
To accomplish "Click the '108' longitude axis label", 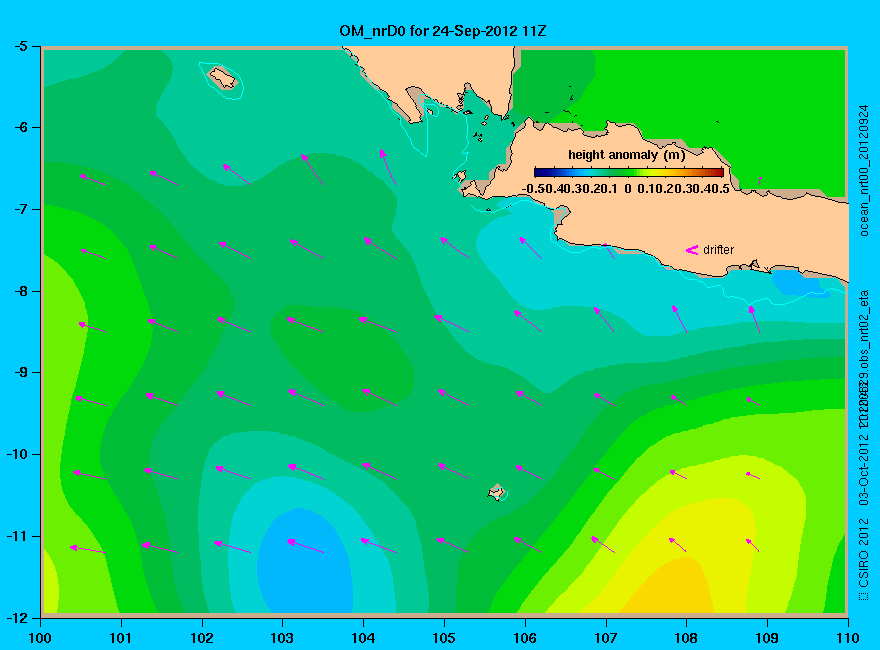I will pos(686,638).
